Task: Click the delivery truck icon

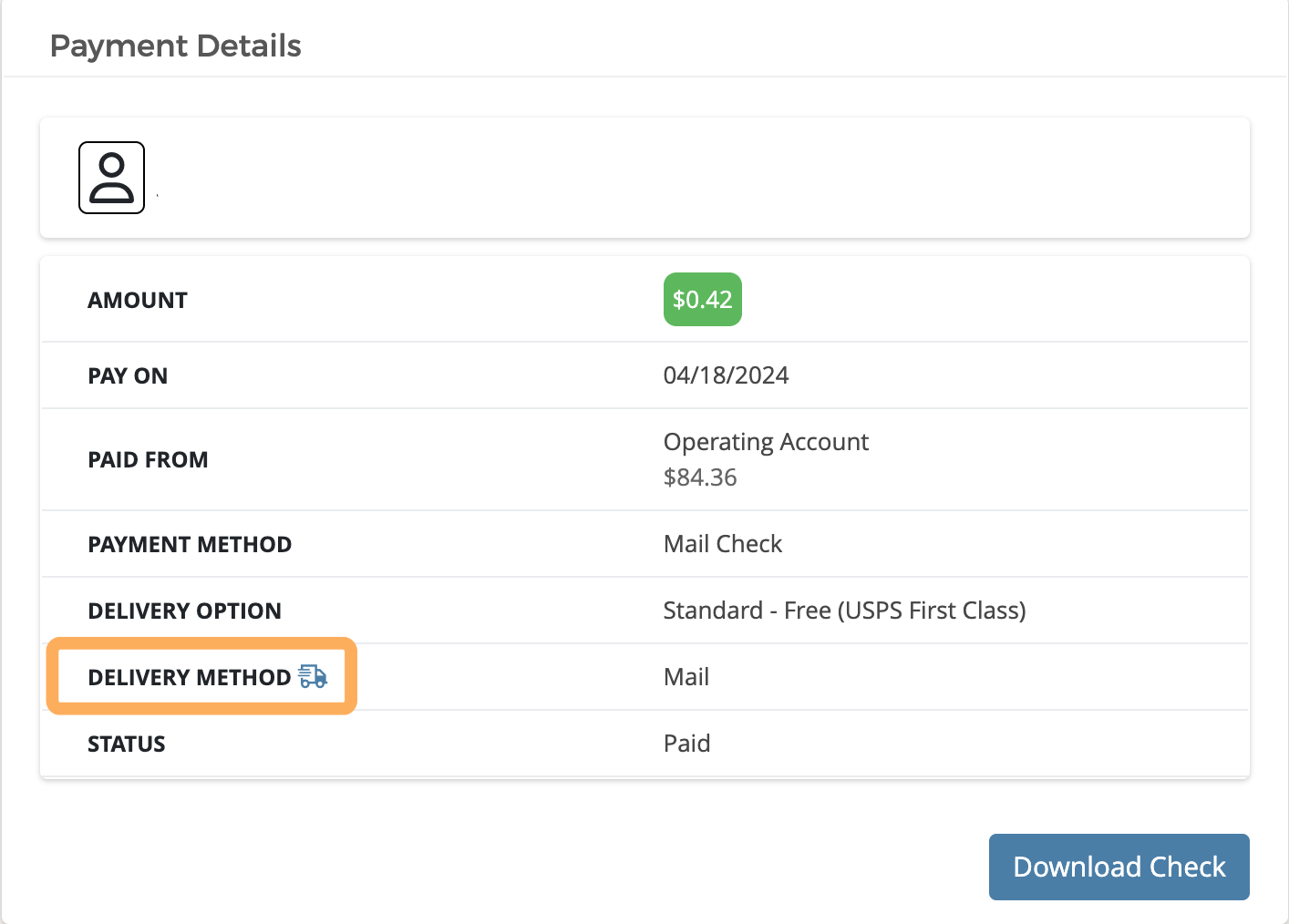Action: tap(313, 676)
